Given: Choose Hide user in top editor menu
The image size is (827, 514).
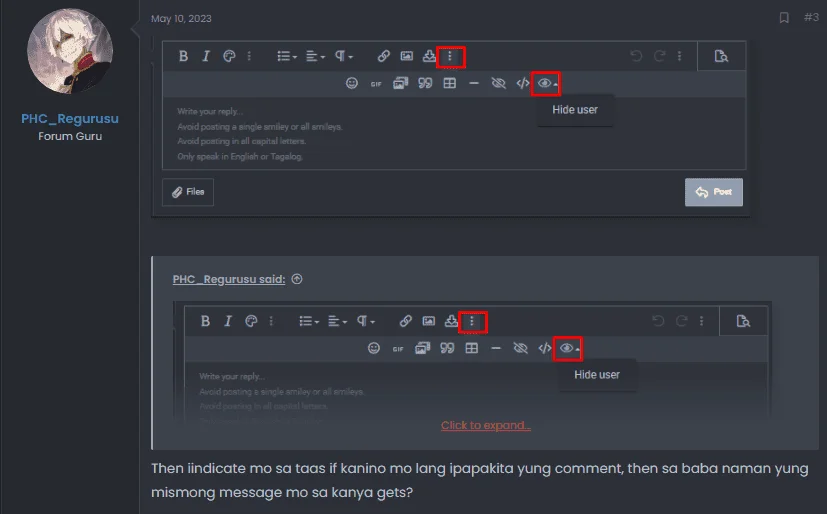Looking at the screenshot, I should [575, 110].
